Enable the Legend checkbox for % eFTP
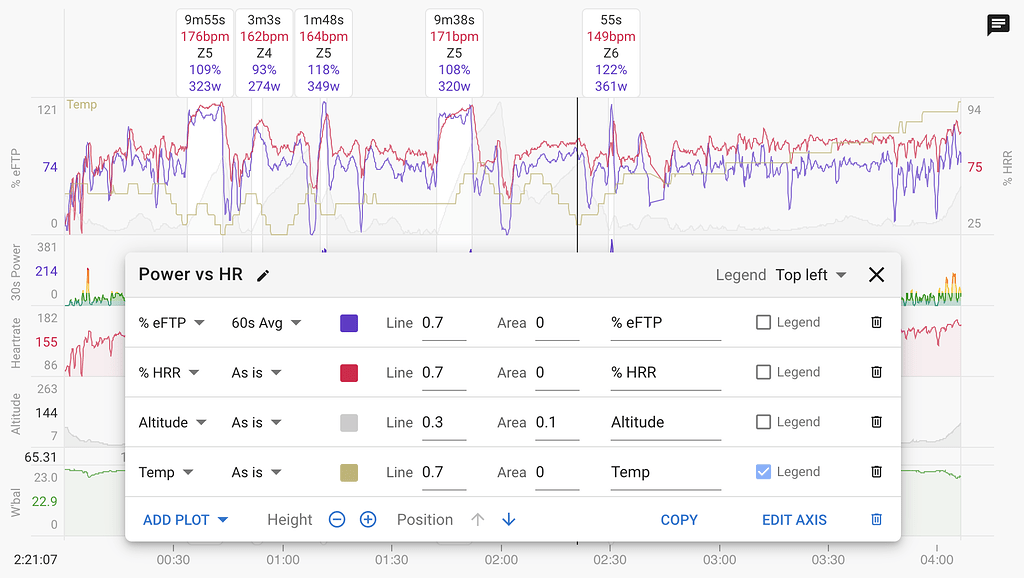This screenshot has height=578, width=1024. click(x=762, y=322)
